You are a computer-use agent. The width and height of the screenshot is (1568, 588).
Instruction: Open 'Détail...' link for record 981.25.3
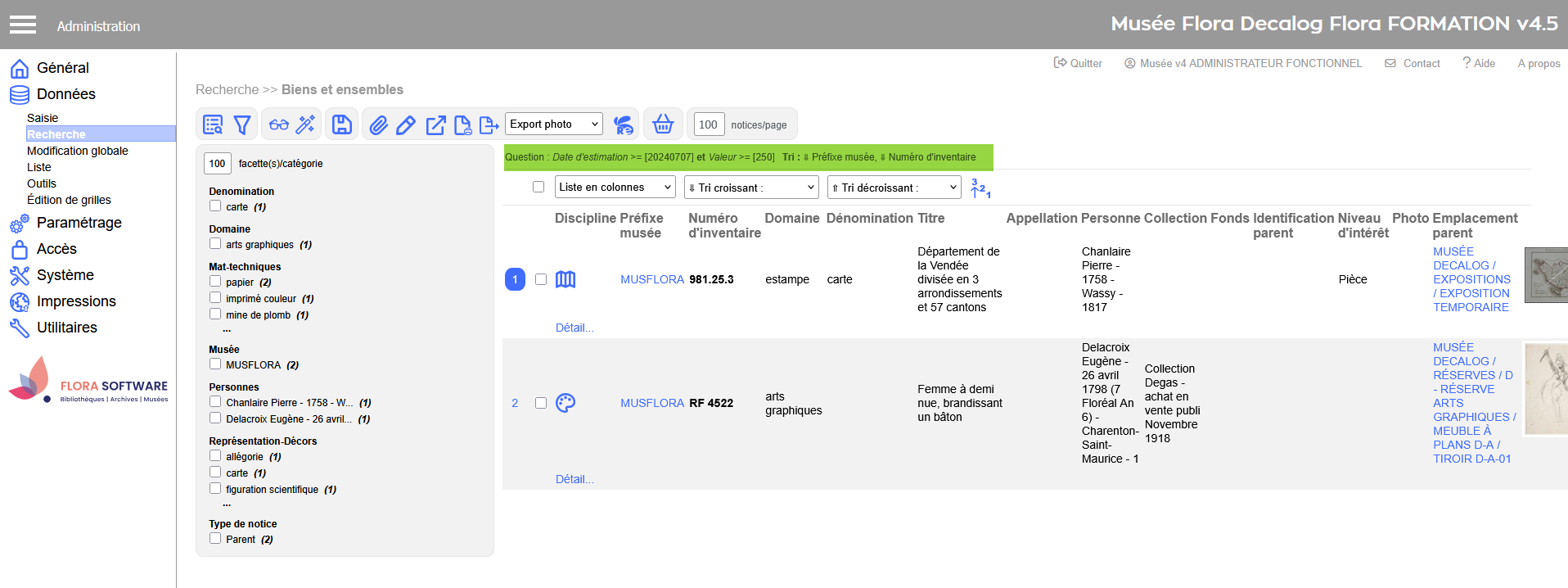coord(574,328)
